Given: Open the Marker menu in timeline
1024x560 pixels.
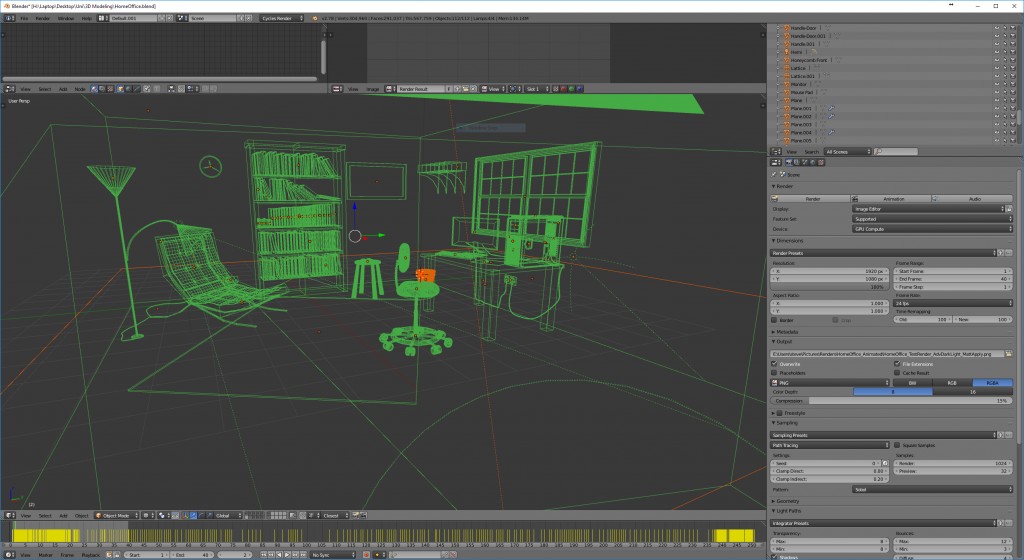Looking at the screenshot, I should [x=45, y=554].
